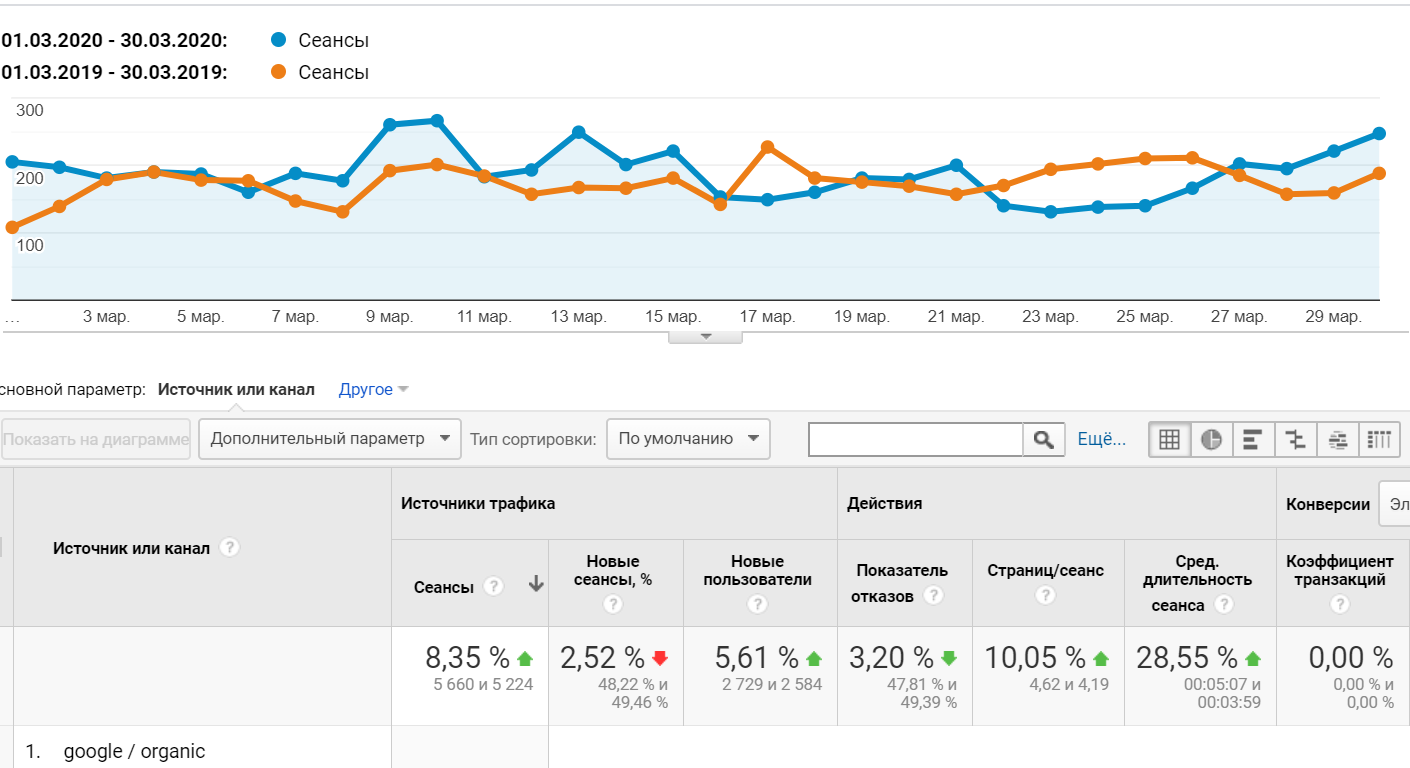Select the Источник или канал primary dimension

tap(236, 390)
